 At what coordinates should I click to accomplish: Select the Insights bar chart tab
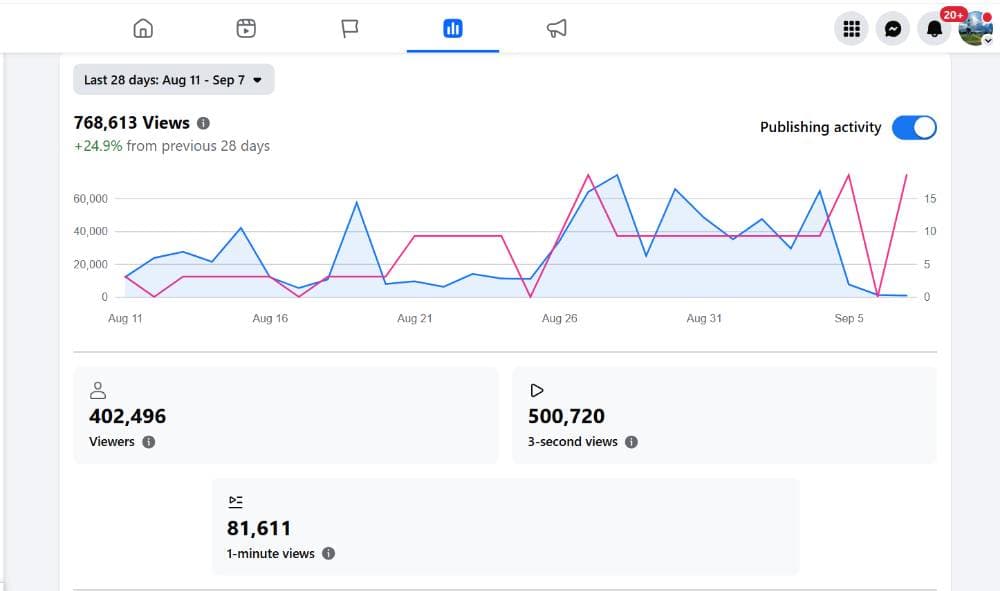pos(453,28)
